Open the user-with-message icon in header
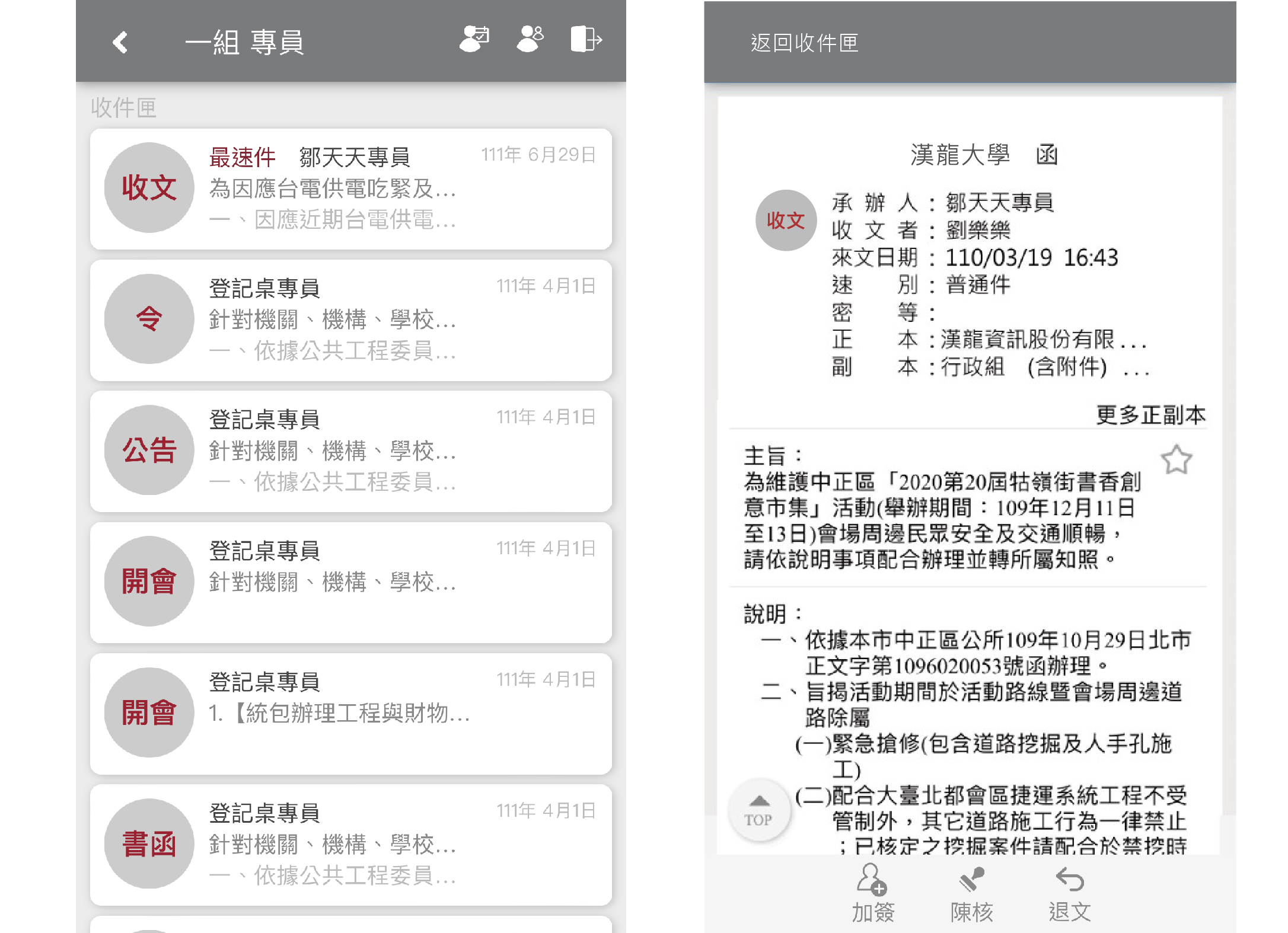 [x=474, y=39]
